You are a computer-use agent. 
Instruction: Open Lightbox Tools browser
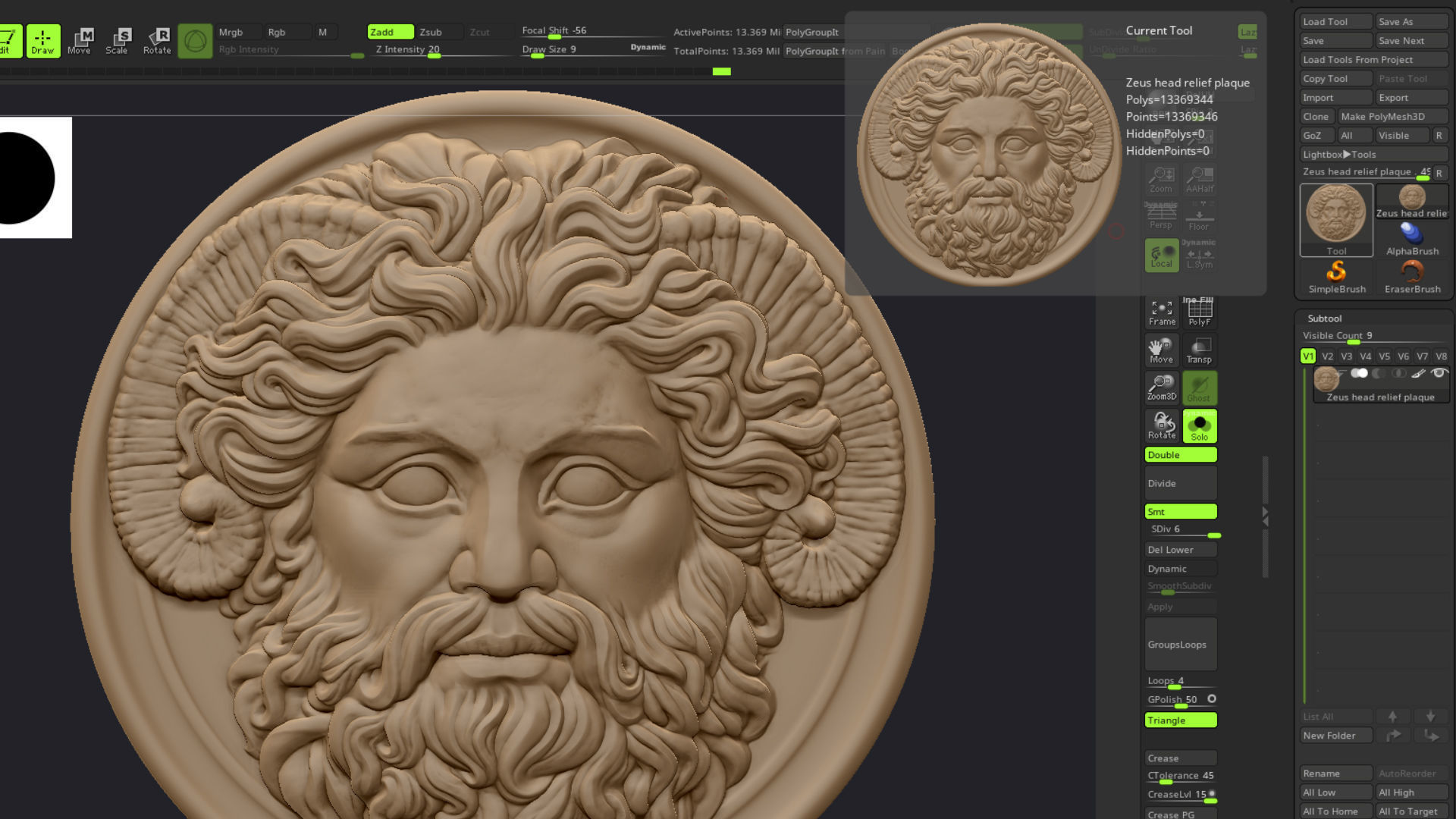pyautogui.click(x=1339, y=154)
